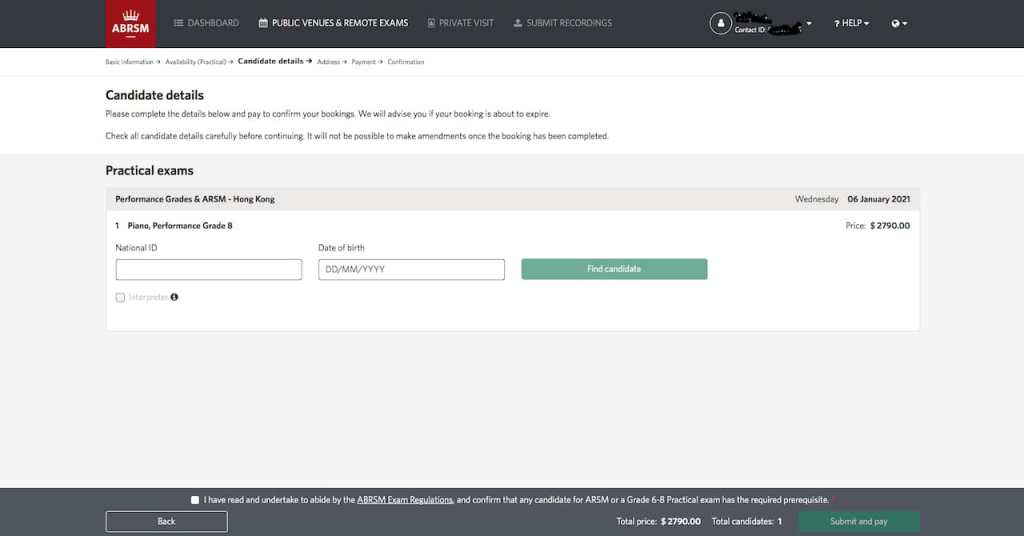This screenshot has height=536, width=1024.
Task: Click the Dashboard list icon
Action: point(178,23)
